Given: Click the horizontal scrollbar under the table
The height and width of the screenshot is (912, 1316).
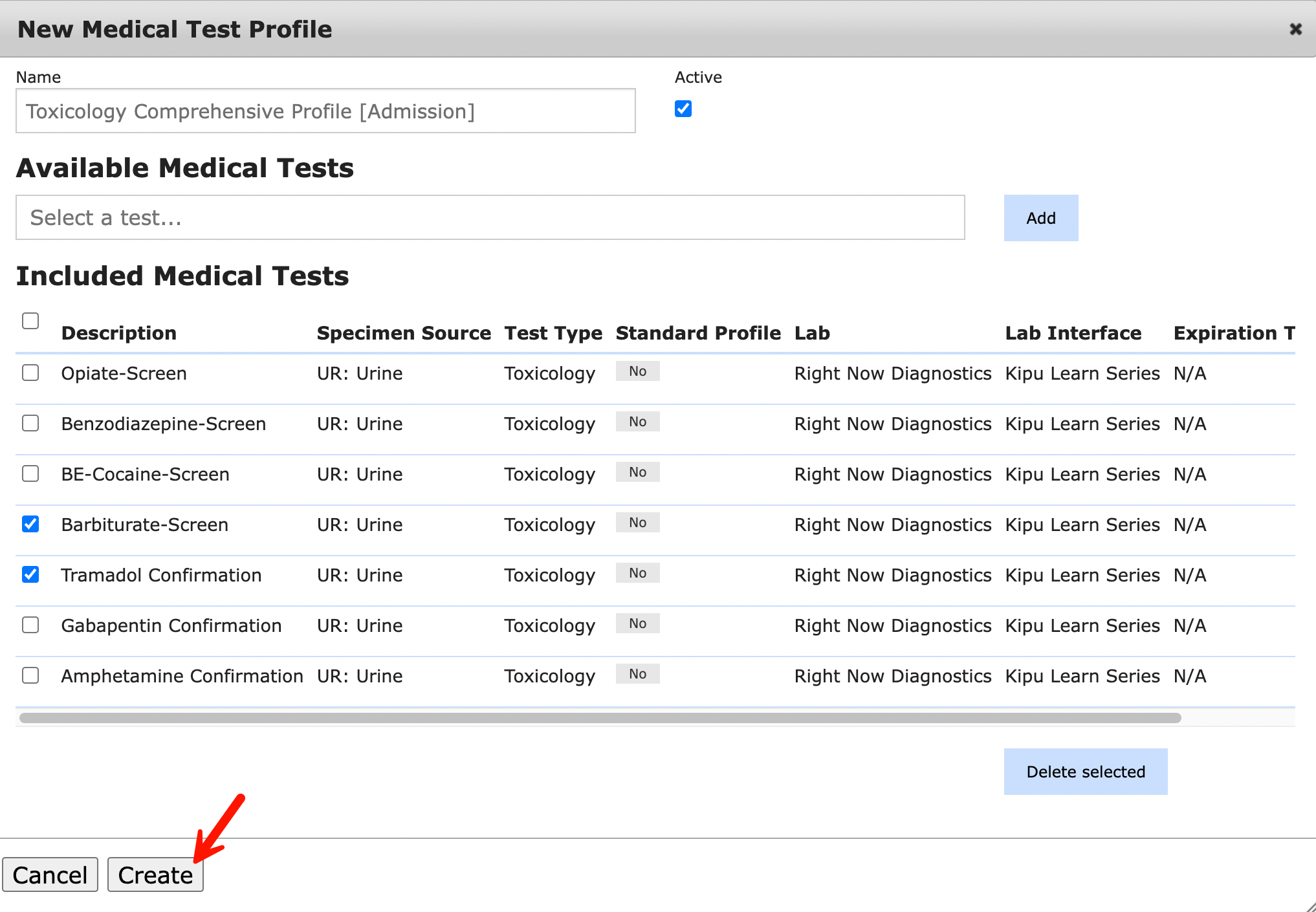Looking at the screenshot, I should tap(600, 718).
